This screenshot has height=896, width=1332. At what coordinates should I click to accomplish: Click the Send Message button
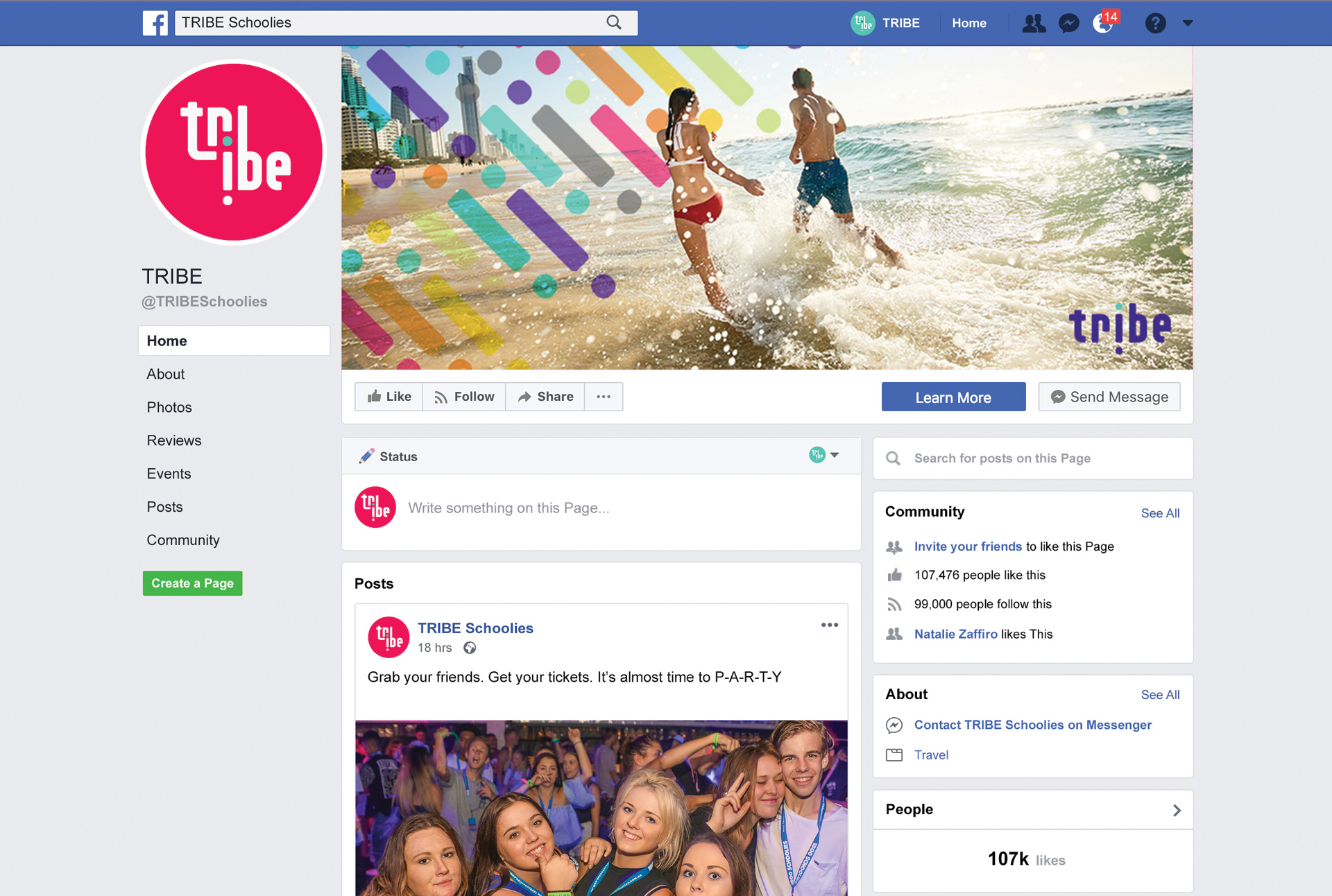1109,397
